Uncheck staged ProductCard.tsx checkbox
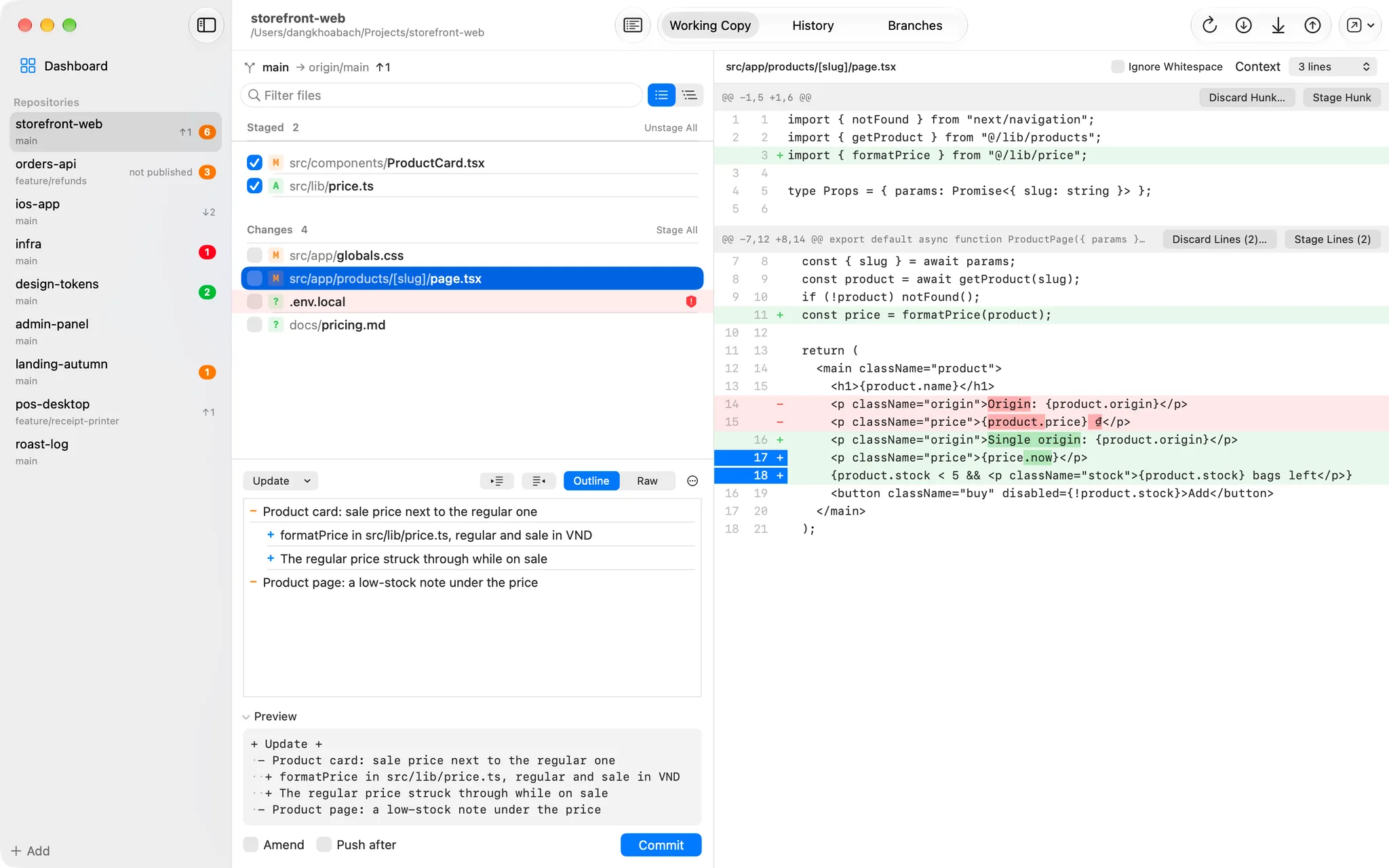Viewport: 1389px width, 868px height. pos(254,163)
